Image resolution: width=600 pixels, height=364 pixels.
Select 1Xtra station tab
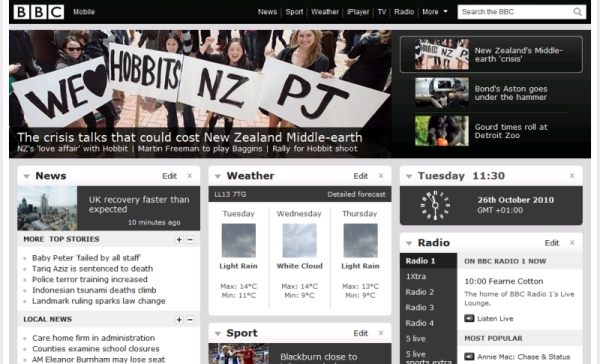pos(428,276)
